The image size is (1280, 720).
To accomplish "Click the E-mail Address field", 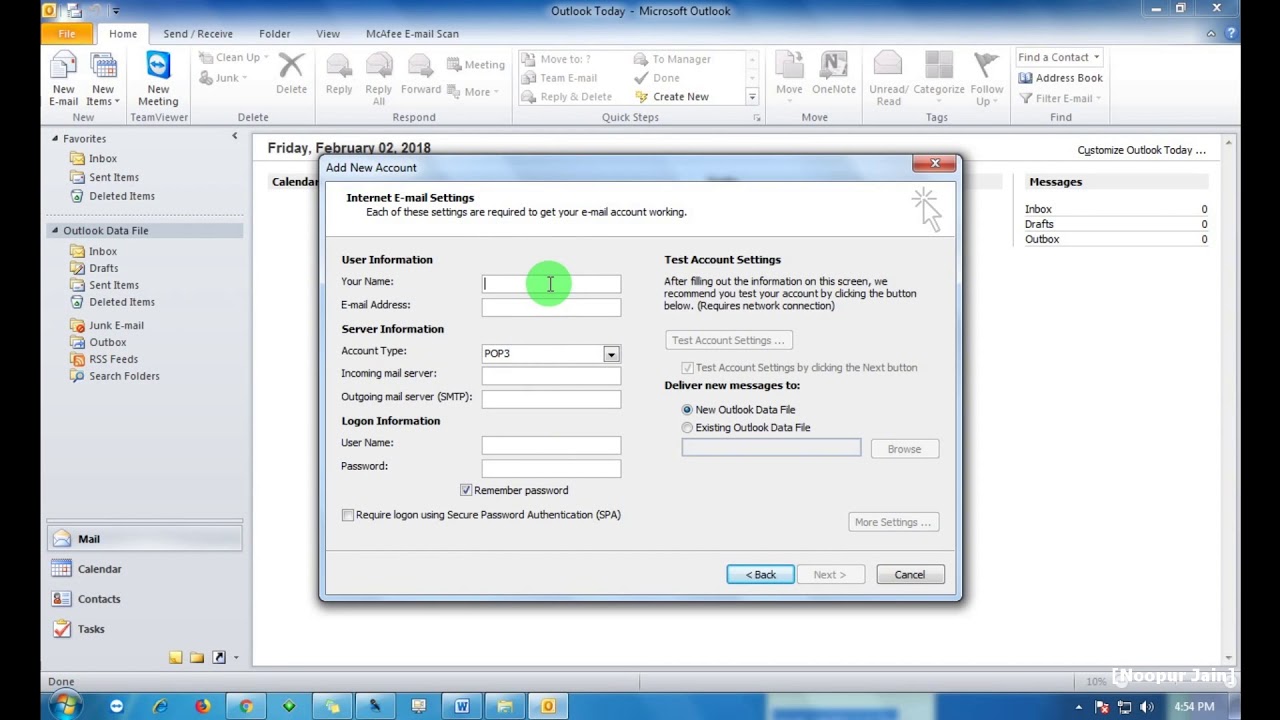I will tap(551, 307).
